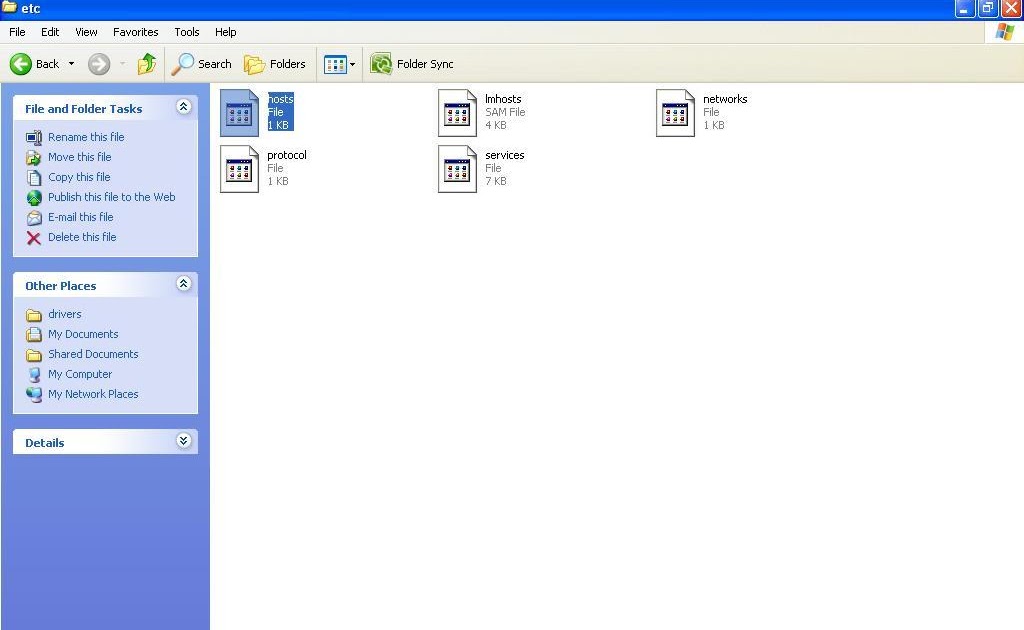Expand the Details panel

184,441
